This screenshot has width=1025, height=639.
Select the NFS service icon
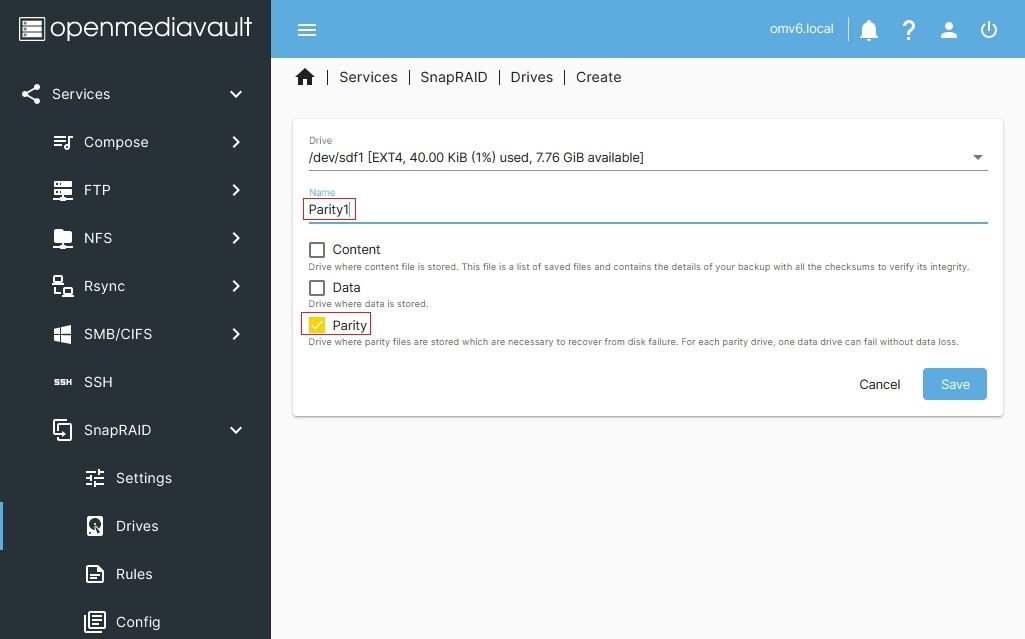coord(62,238)
